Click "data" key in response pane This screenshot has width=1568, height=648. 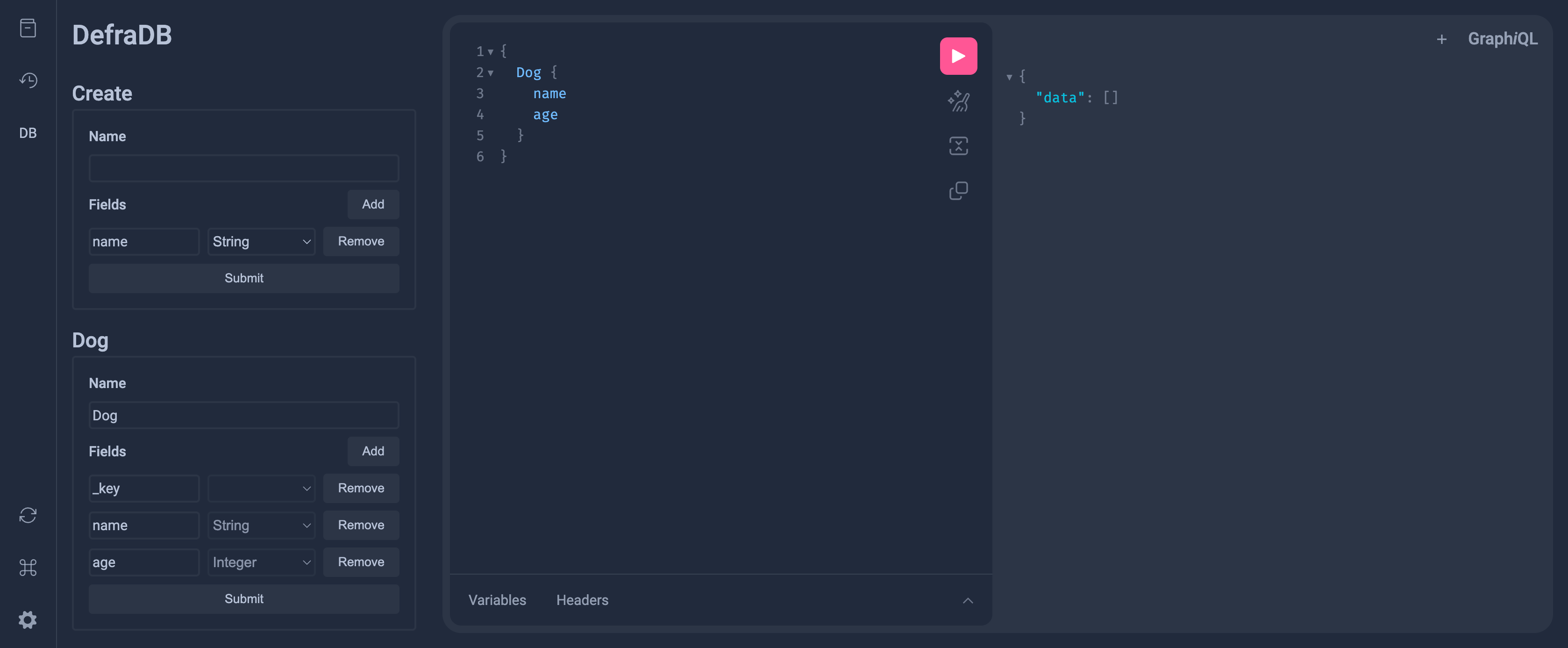click(x=1060, y=97)
